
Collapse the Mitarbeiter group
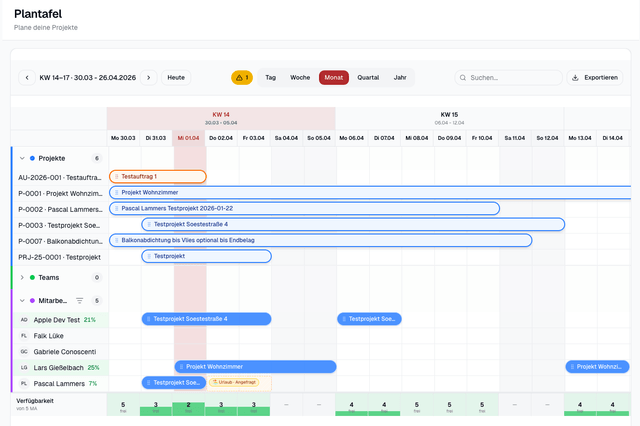pyautogui.click(x=22, y=300)
